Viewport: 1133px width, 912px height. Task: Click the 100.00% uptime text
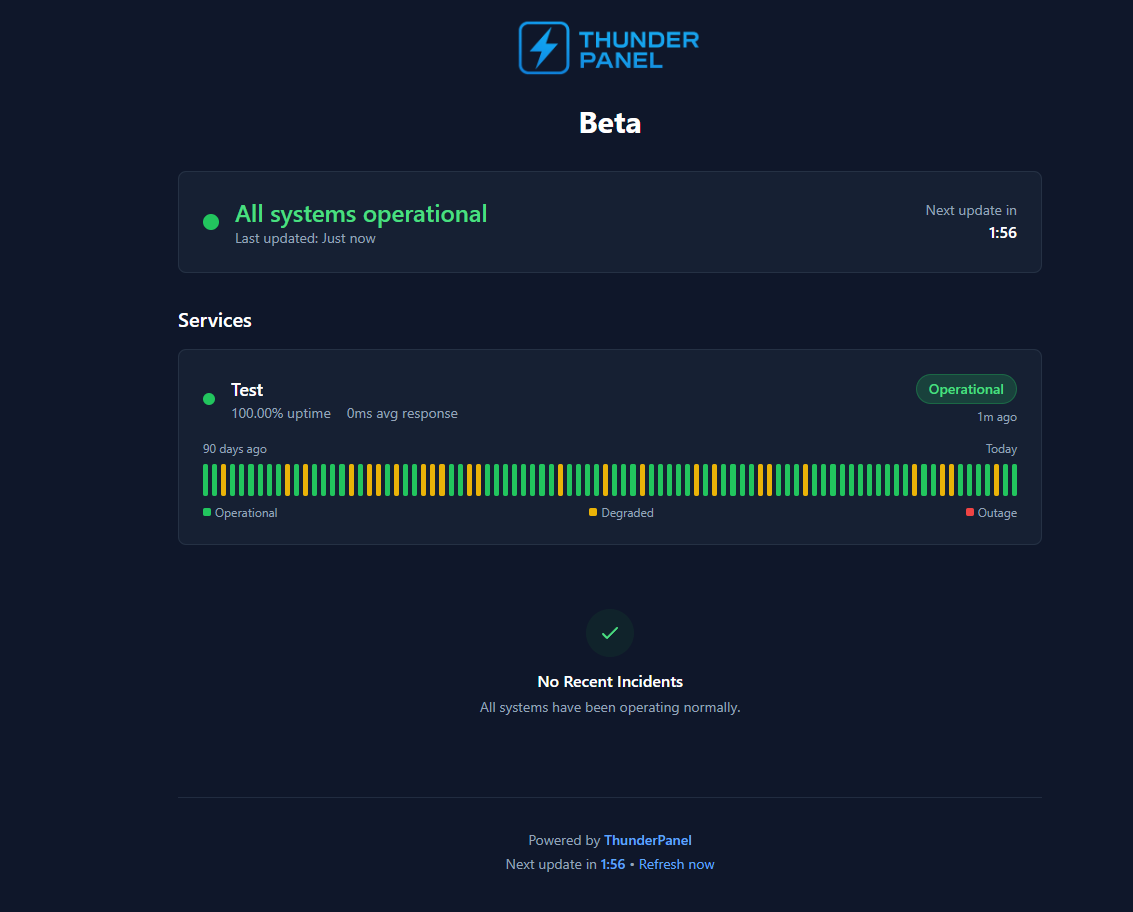(x=281, y=413)
